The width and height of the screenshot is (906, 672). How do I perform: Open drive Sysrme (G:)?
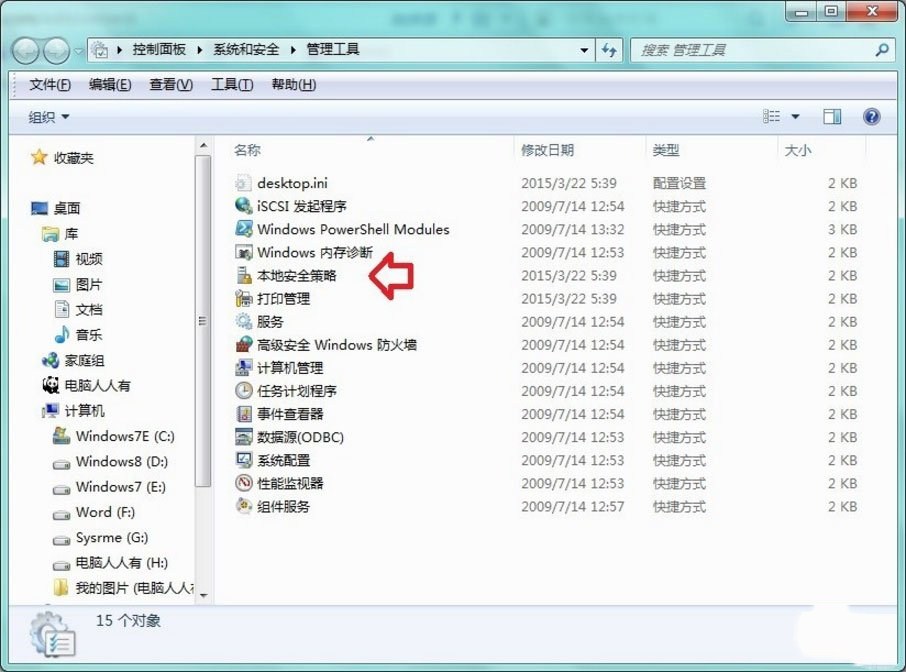pyautogui.click(x=101, y=538)
